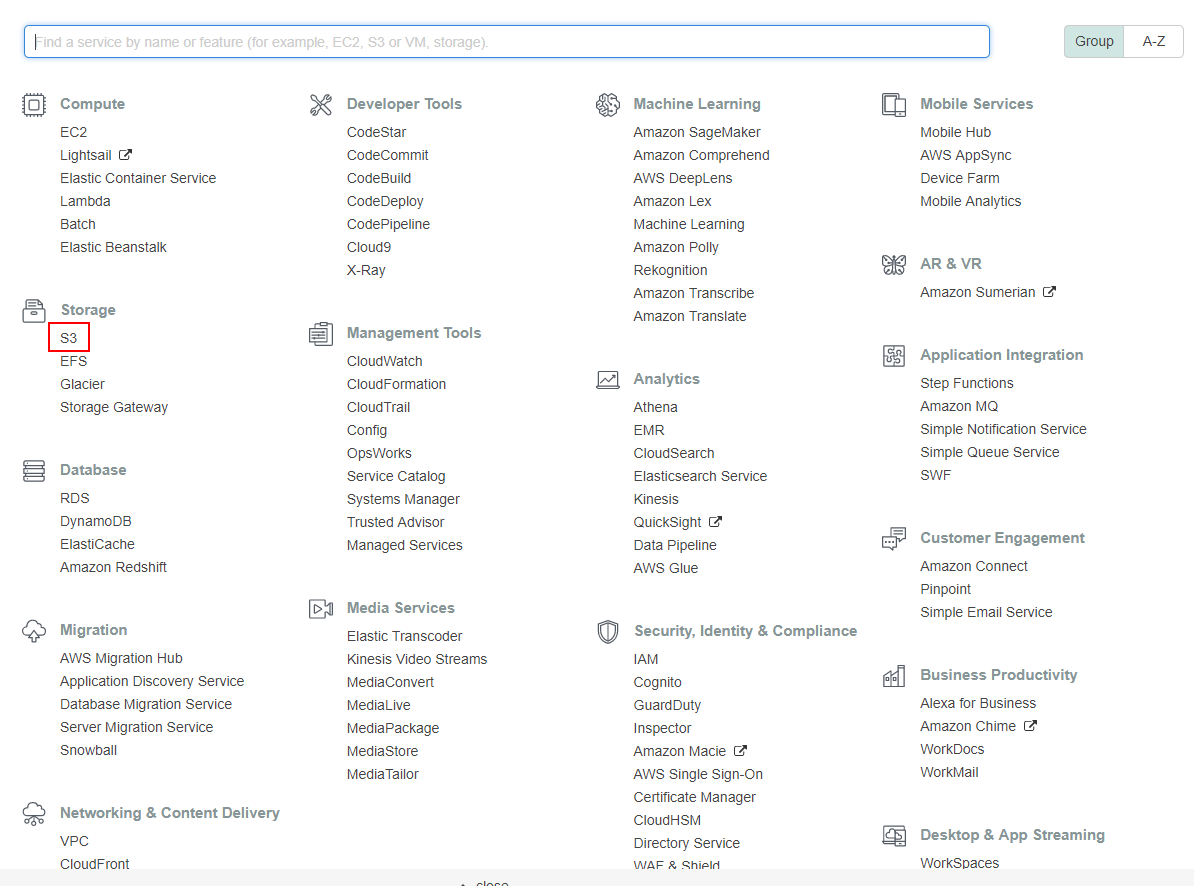The width and height of the screenshot is (1194, 886).
Task: Click the Networking & Content Delivery icon
Action: click(34, 814)
